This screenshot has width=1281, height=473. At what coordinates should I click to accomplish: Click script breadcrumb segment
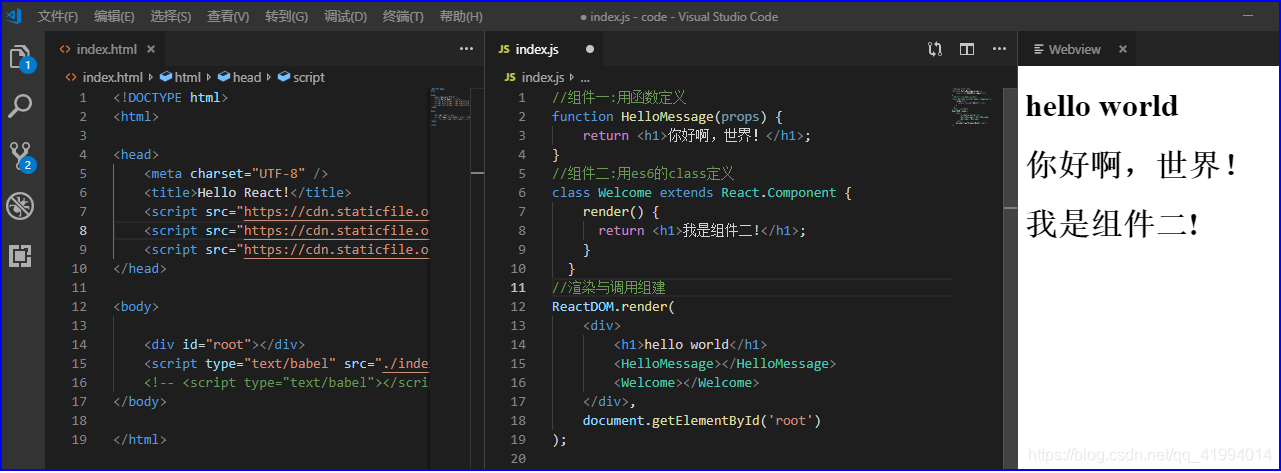tap(309, 77)
